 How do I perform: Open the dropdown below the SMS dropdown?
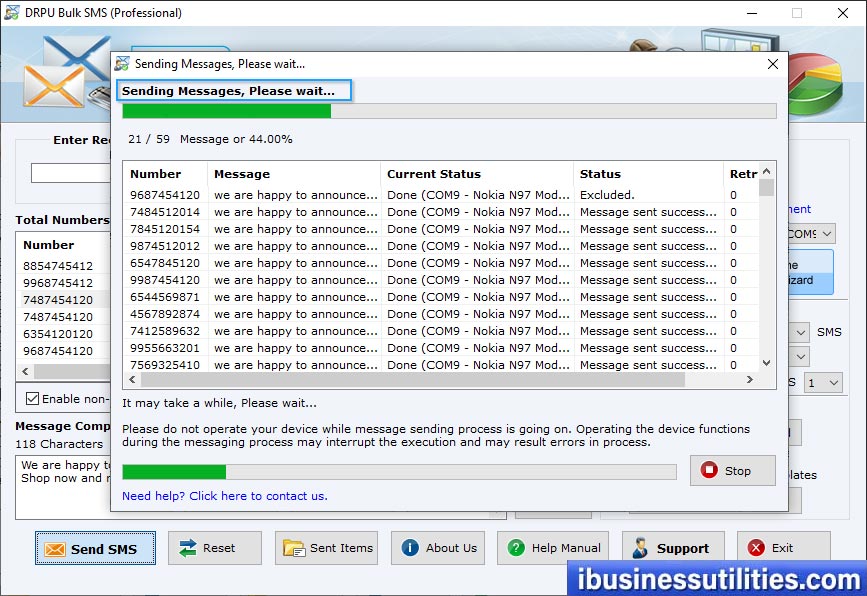click(x=801, y=357)
